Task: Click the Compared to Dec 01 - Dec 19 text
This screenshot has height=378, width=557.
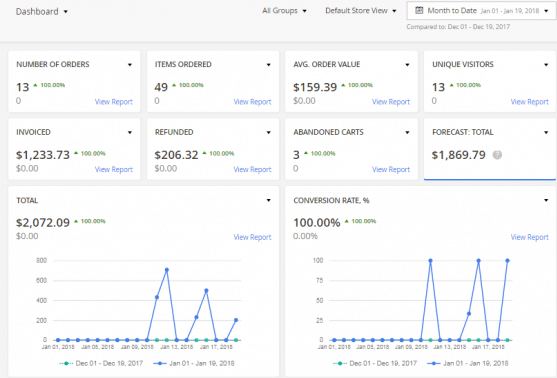Action: point(458,27)
